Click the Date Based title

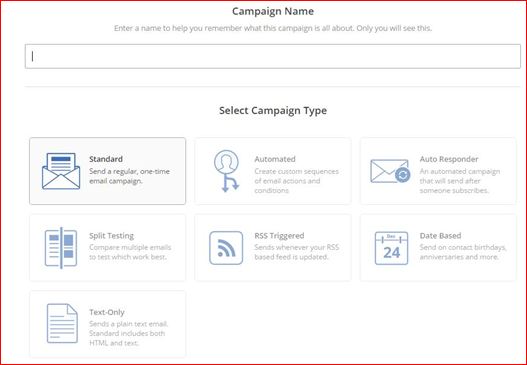point(440,236)
